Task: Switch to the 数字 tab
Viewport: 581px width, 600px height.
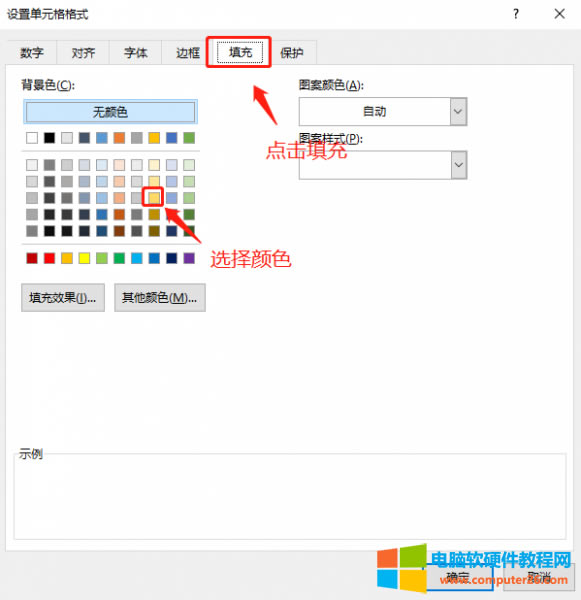Action: [32, 52]
